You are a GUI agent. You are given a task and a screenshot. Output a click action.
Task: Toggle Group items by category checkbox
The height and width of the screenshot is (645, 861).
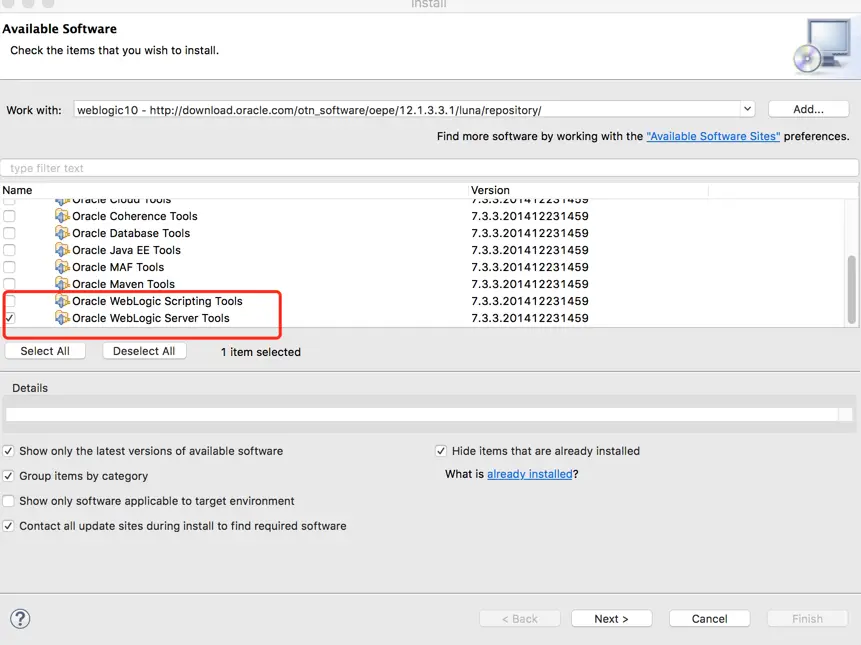click(x=8, y=476)
